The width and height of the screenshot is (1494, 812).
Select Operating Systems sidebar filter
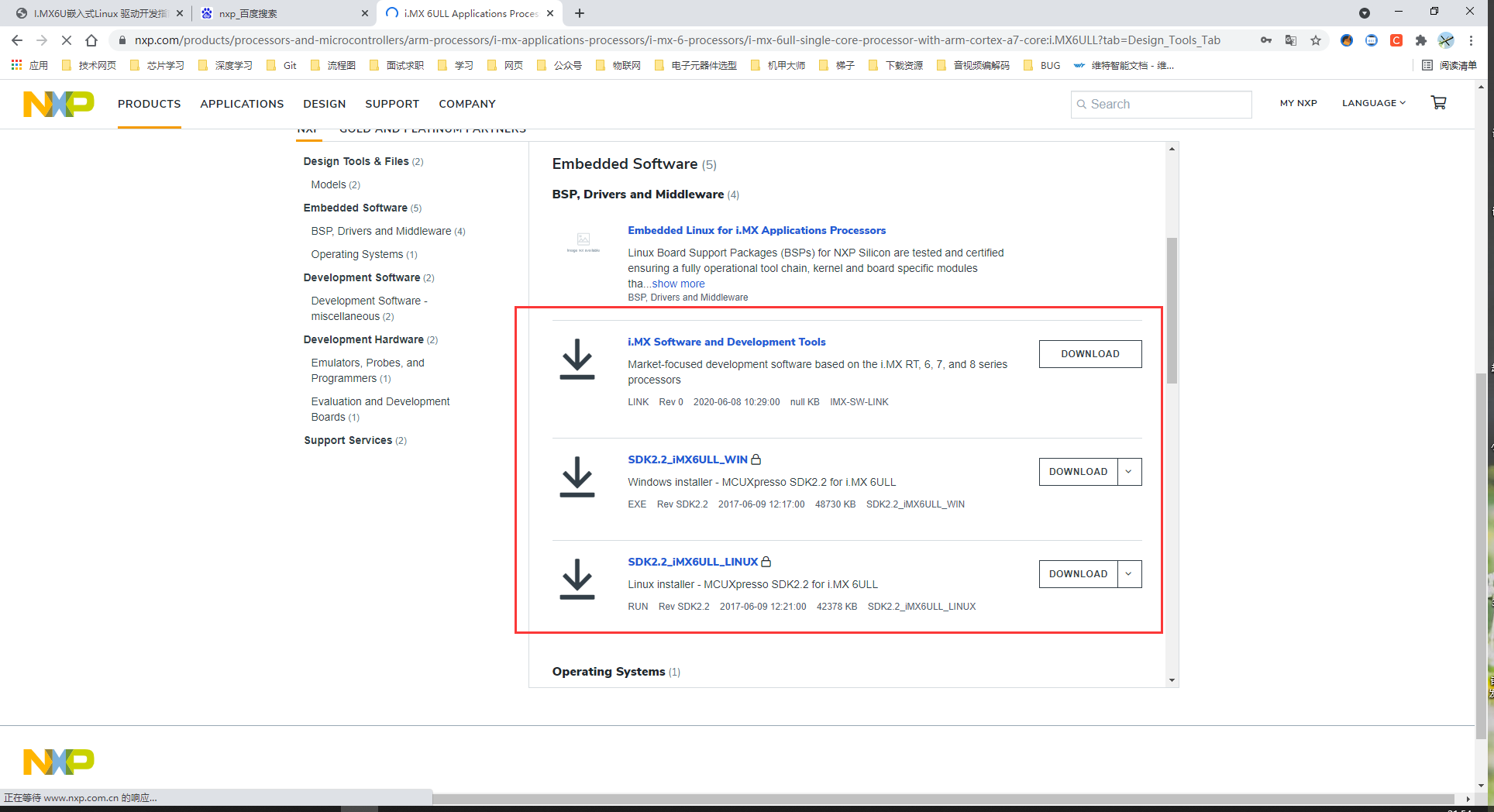coord(364,254)
